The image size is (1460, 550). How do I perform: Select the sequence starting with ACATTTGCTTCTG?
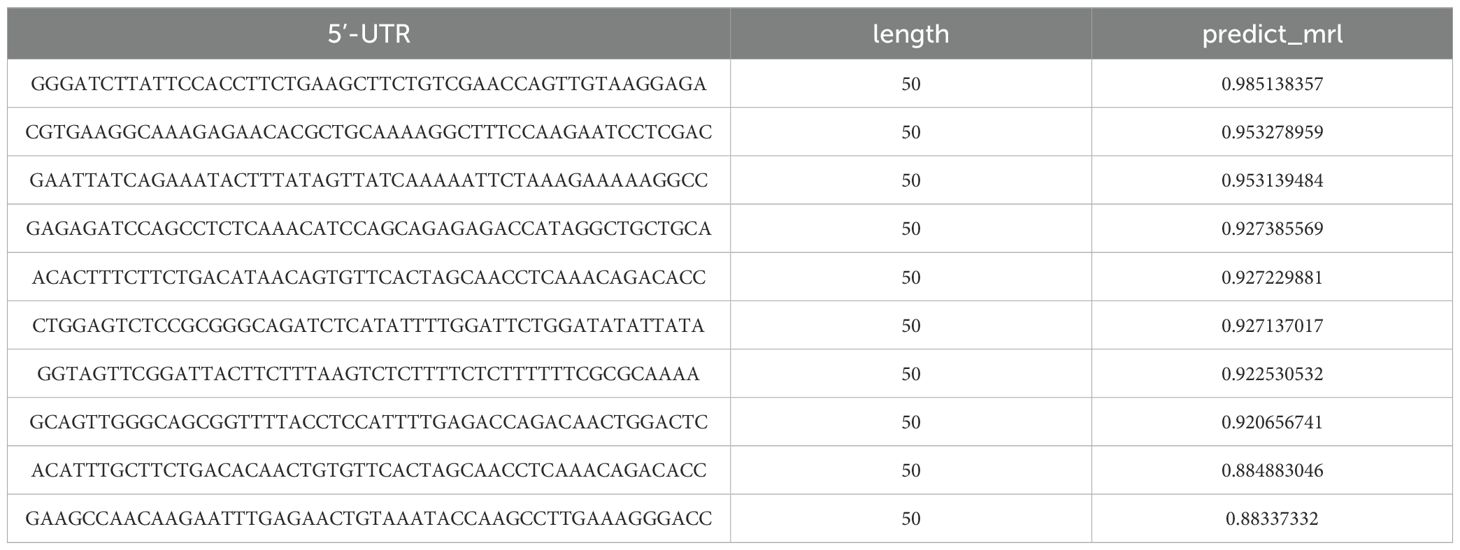[368, 470]
